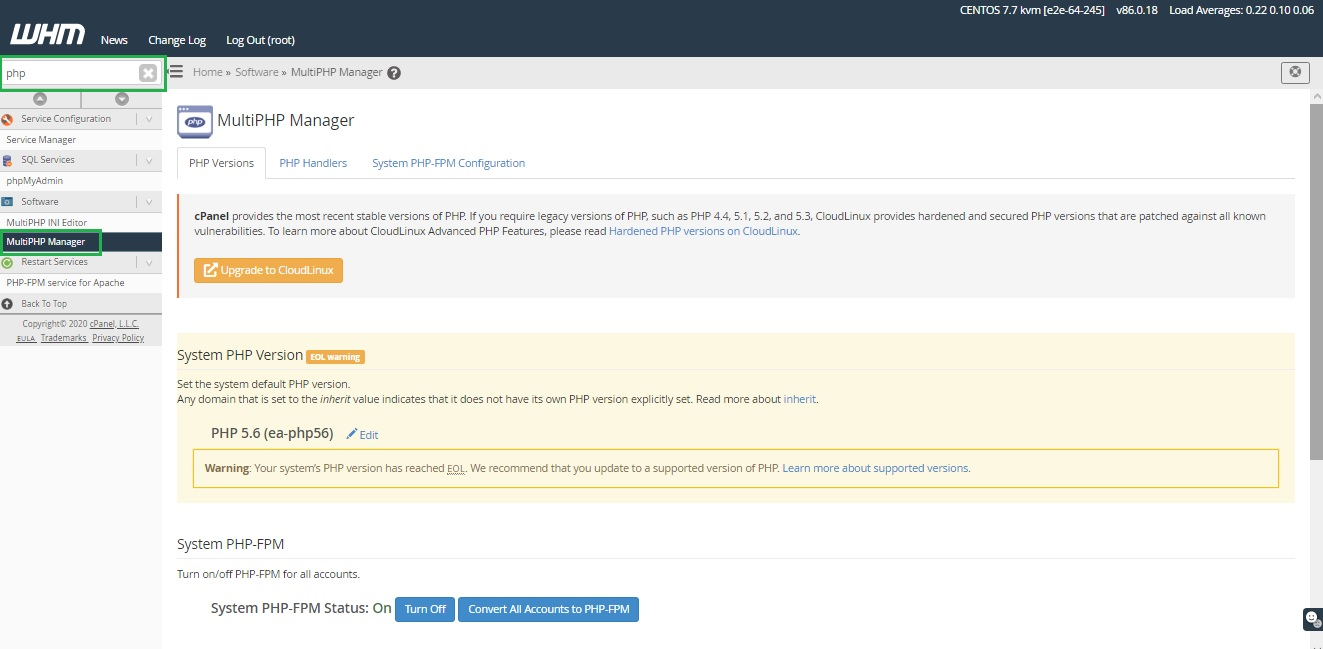Image resolution: width=1323 pixels, height=649 pixels.
Task: Click the MultiPHP Manager page icon
Action: point(194,121)
